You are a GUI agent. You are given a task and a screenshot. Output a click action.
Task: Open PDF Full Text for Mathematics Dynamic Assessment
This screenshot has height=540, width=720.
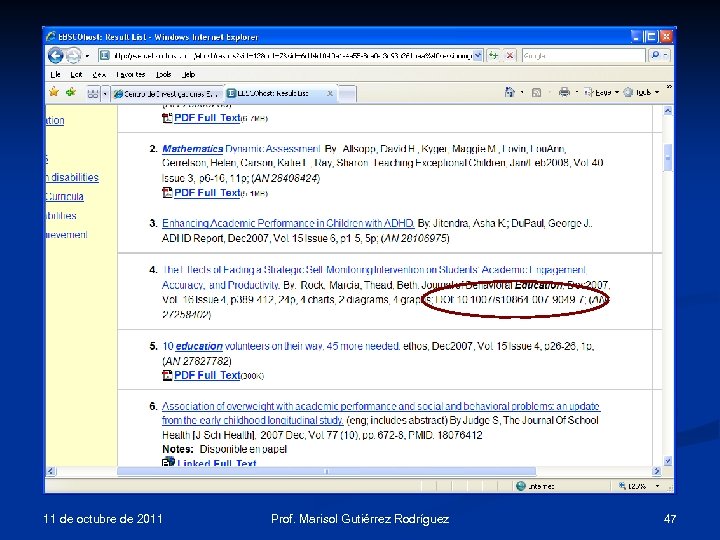[207, 193]
